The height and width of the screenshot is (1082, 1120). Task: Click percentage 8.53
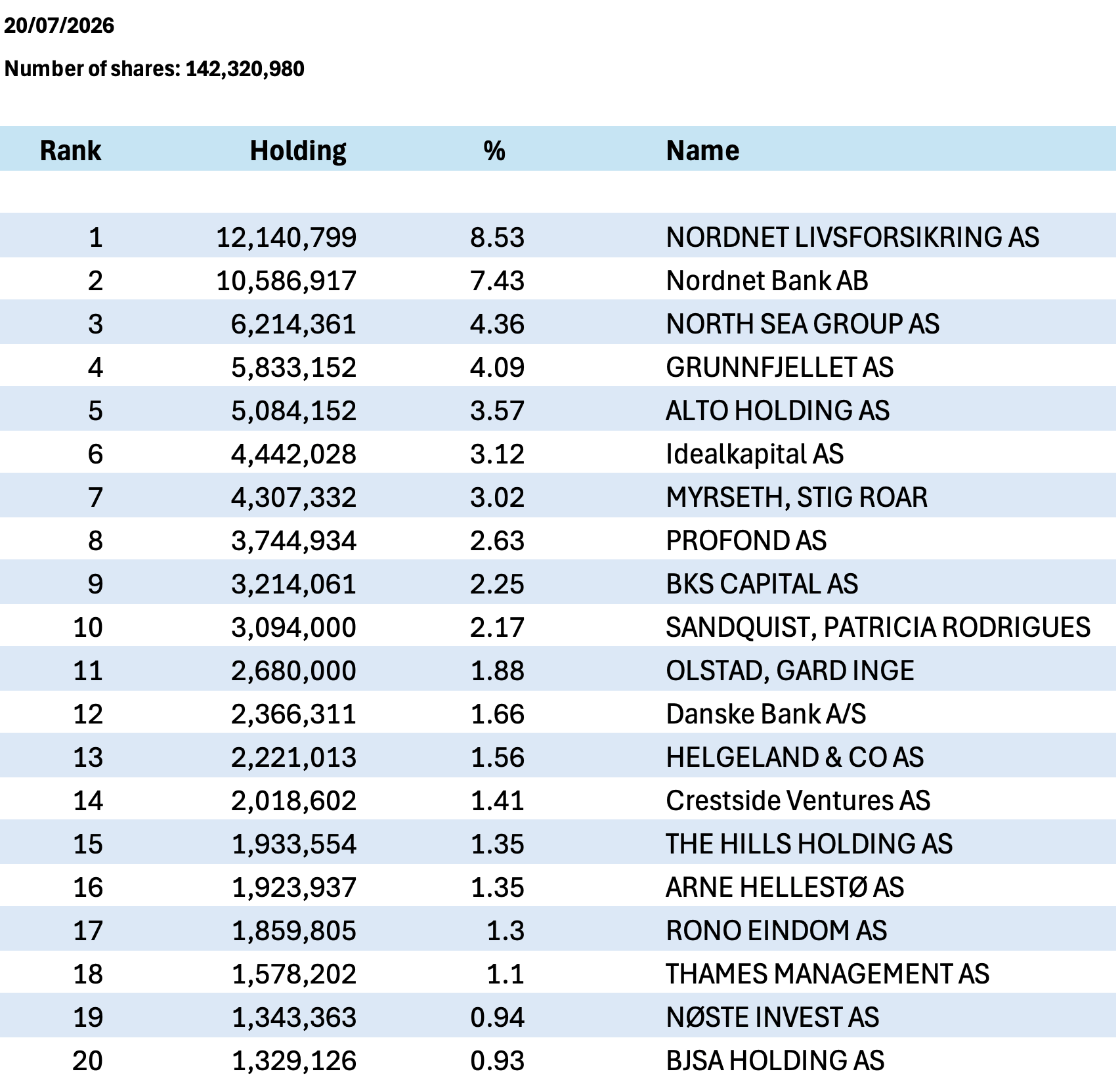pos(497,237)
